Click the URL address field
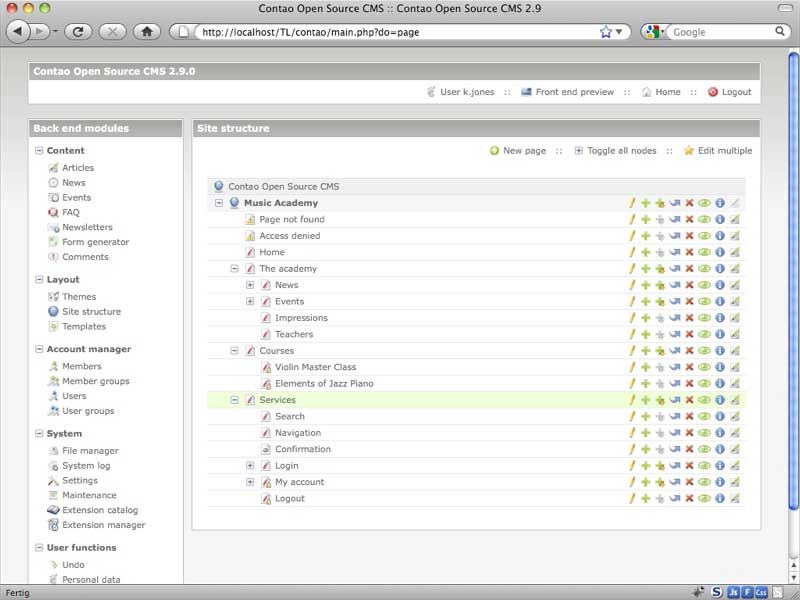The width and height of the screenshot is (800, 600). (398, 32)
